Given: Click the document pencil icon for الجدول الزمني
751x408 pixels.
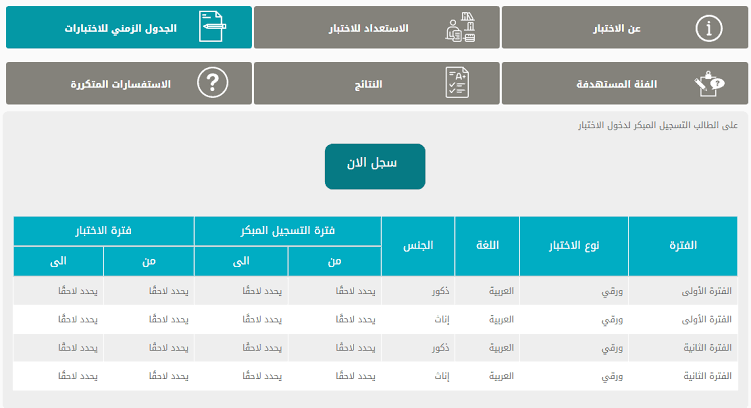Looking at the screenshot, I should (212, 27).
